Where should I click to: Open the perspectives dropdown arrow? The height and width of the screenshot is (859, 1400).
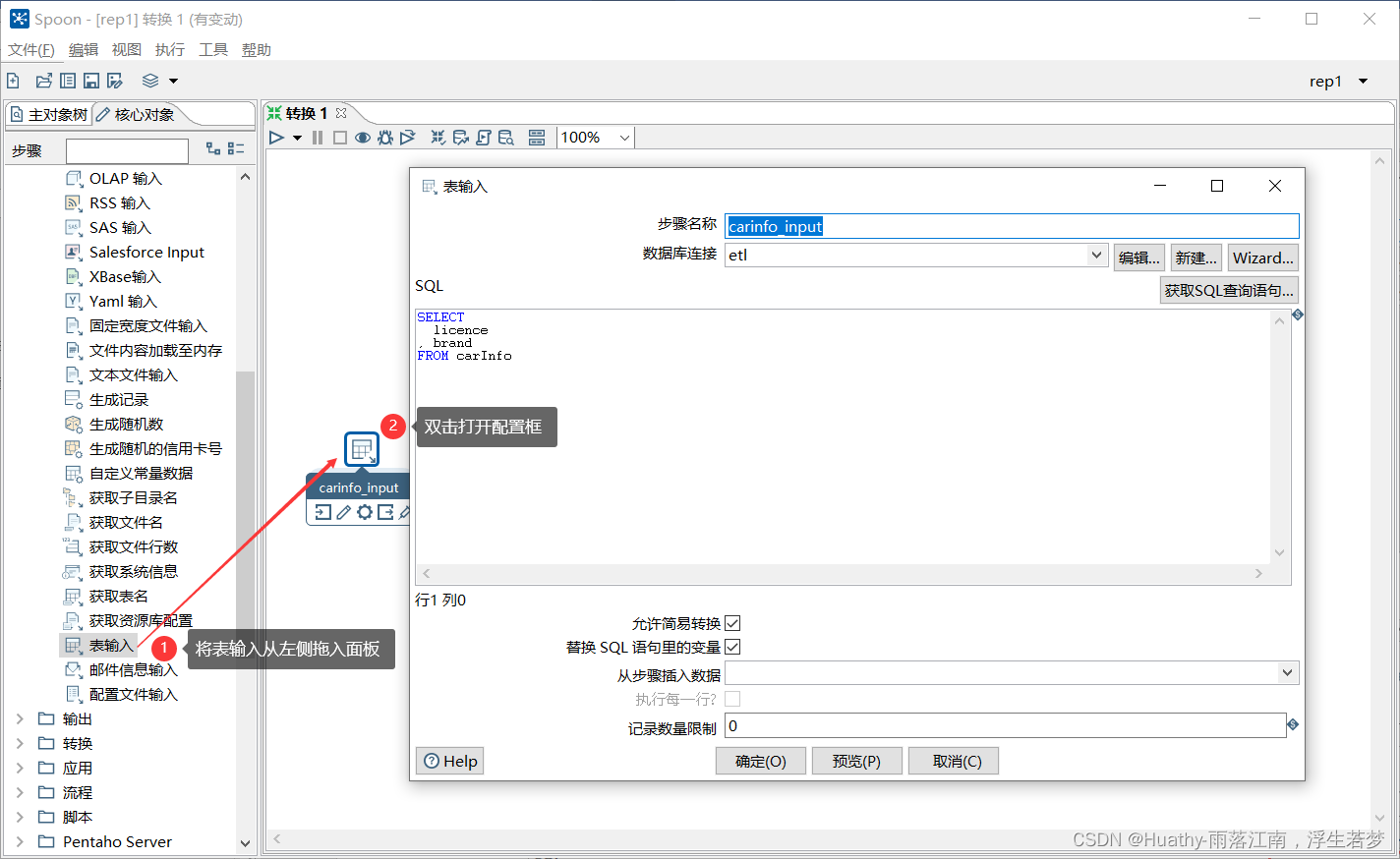[x=174, y=81]
